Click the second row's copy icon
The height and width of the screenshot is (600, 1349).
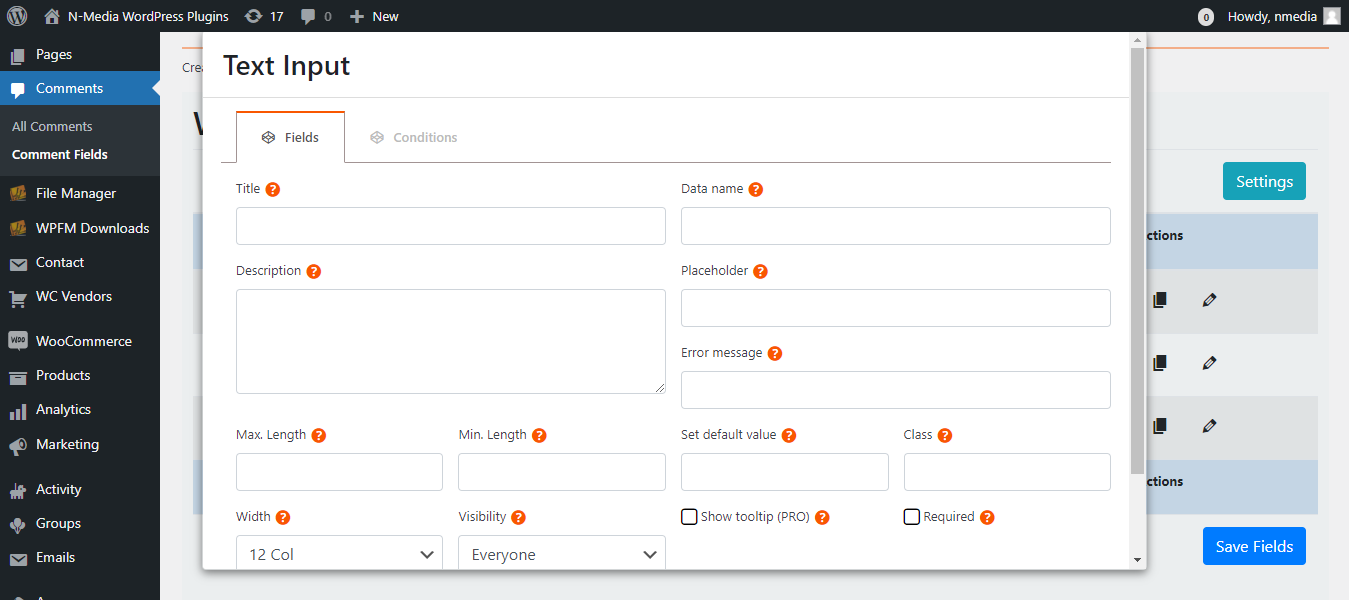point(1160,363)
